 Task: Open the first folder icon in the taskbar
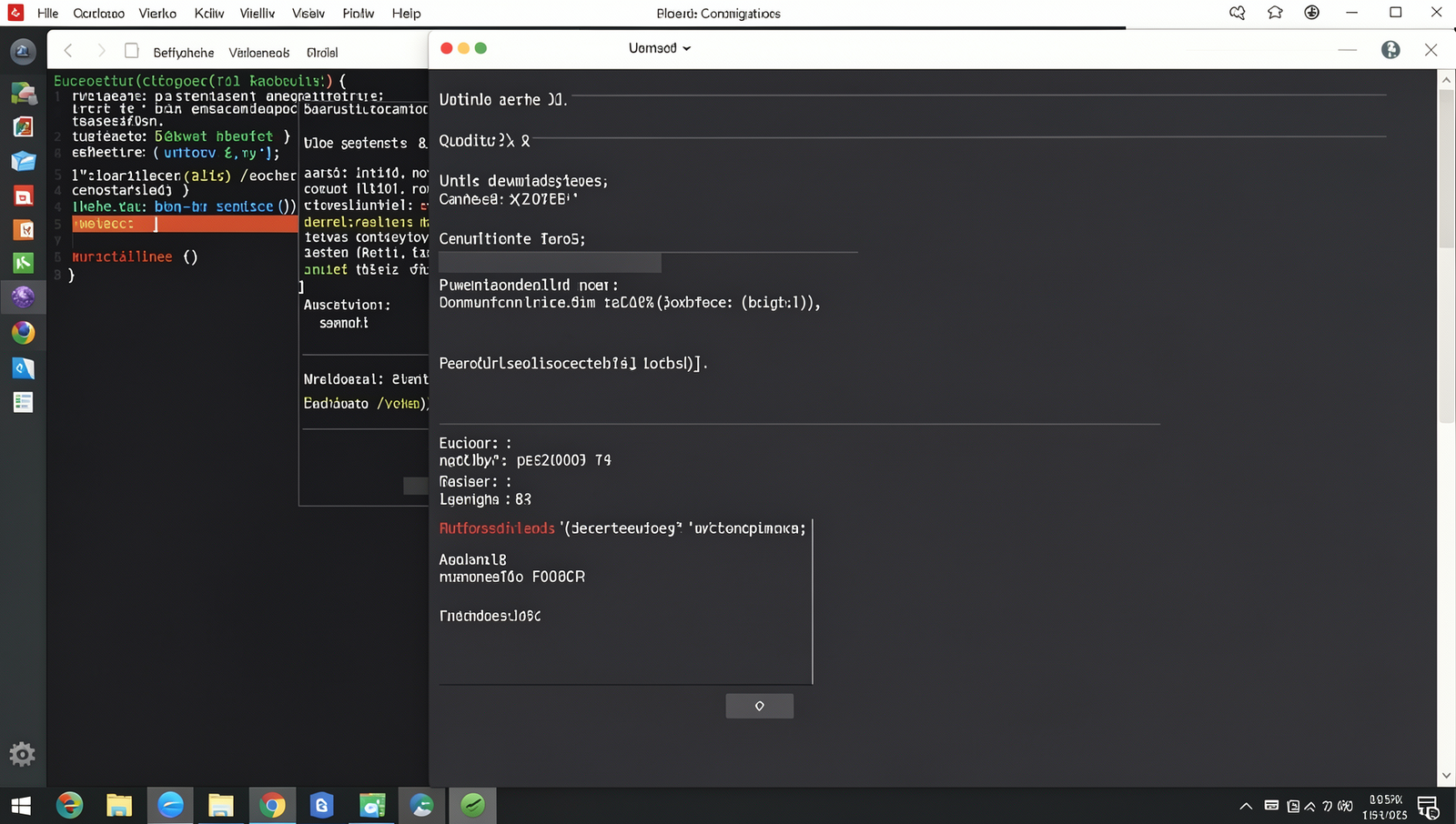pyautogui.click(x=119, y=806)
